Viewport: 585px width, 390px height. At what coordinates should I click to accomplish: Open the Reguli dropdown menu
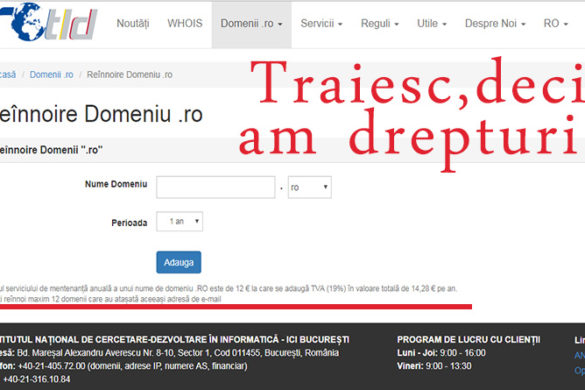[x=380, y=24]
